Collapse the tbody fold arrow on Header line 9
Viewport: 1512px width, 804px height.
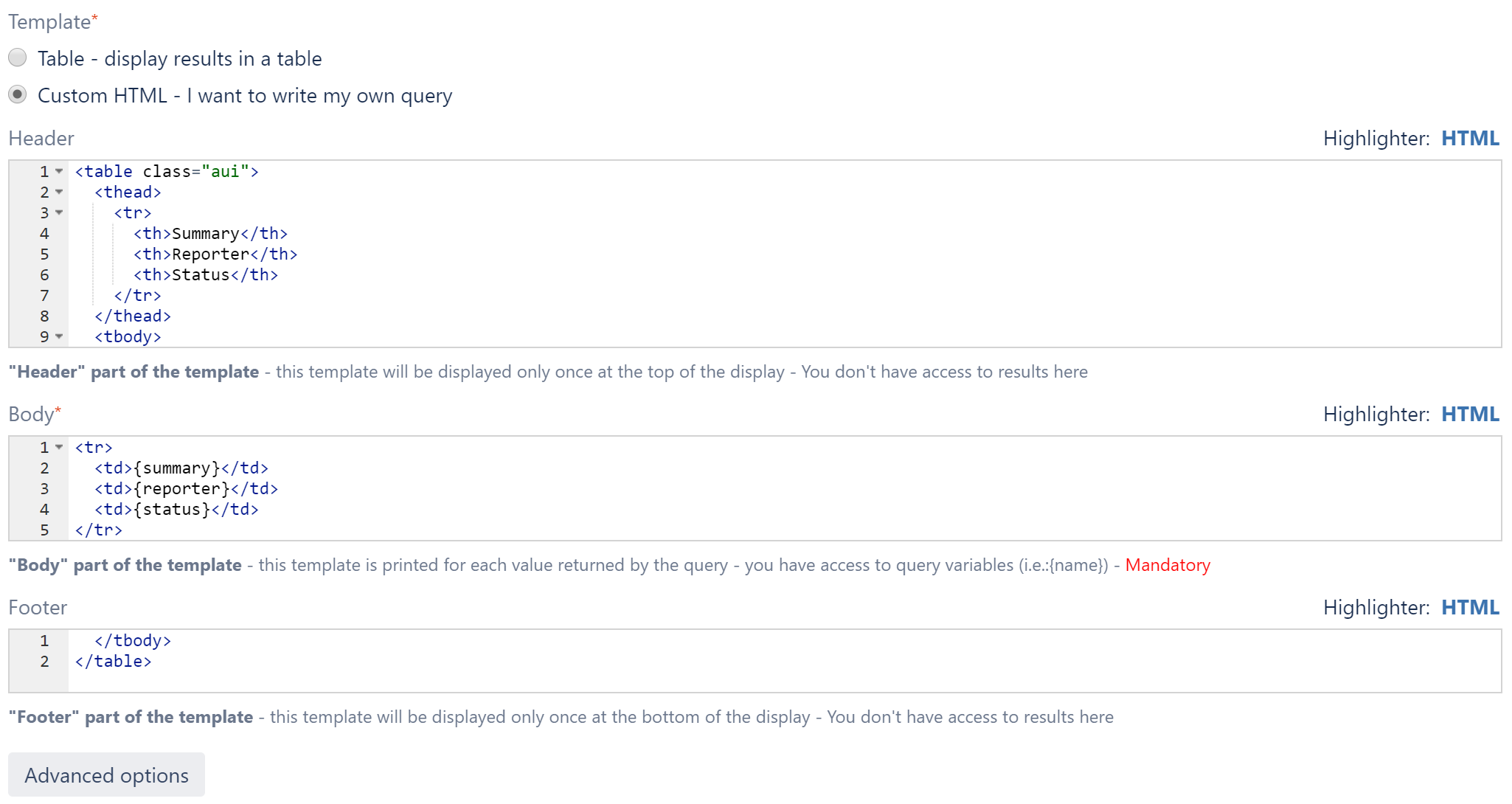coord(59,336)
